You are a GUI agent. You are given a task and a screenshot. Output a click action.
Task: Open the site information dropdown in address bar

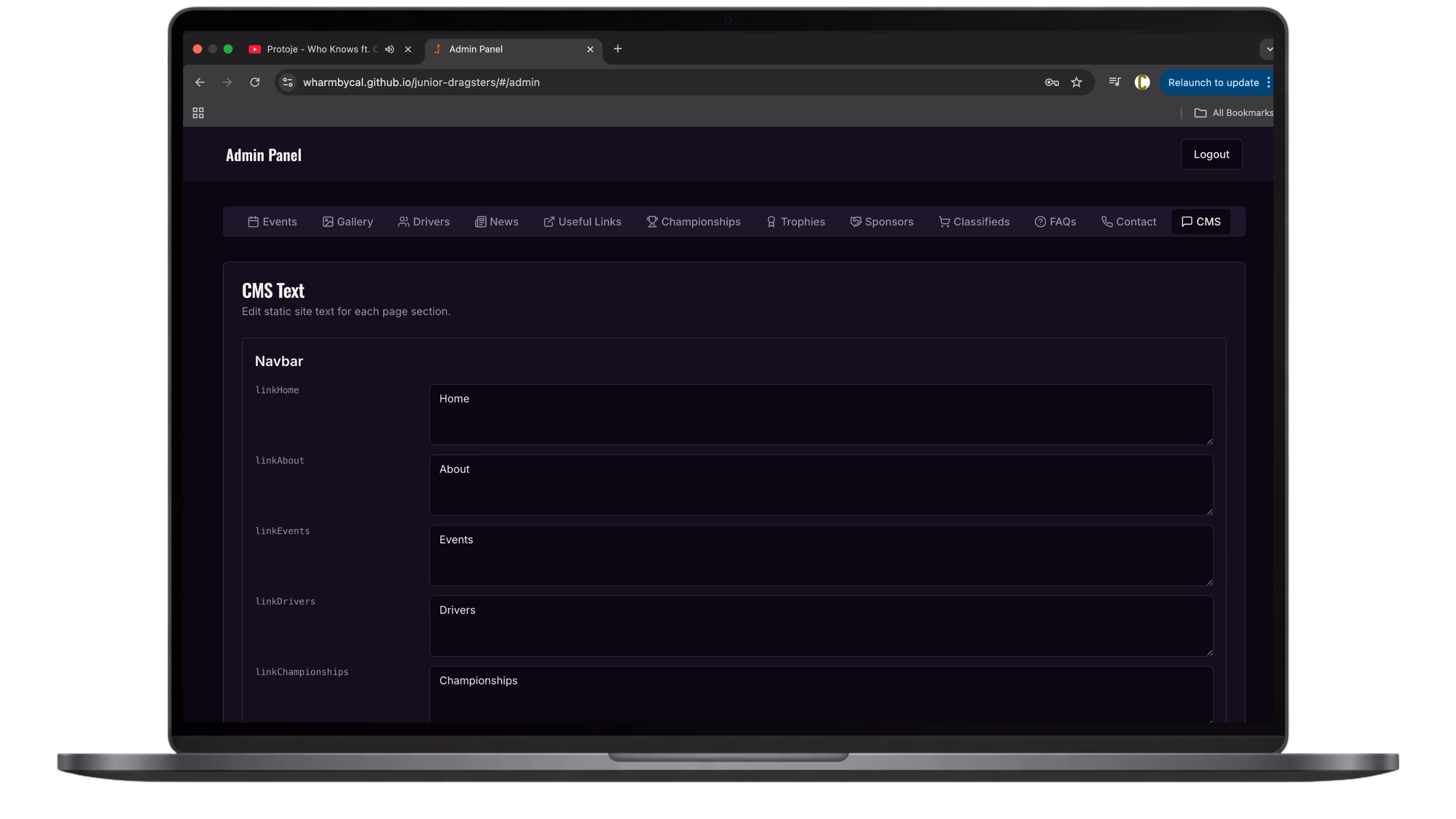click(x=288, y=82)
